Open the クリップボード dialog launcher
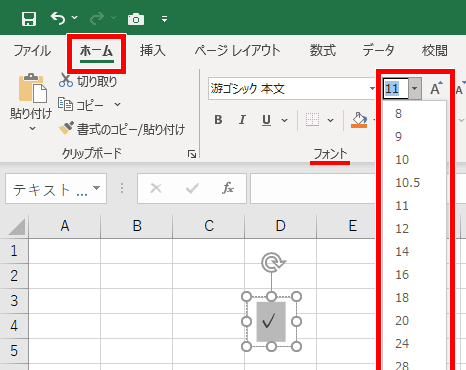Image resolution: width=466 pixels, height=370 pixels. (x=192, y=154)
